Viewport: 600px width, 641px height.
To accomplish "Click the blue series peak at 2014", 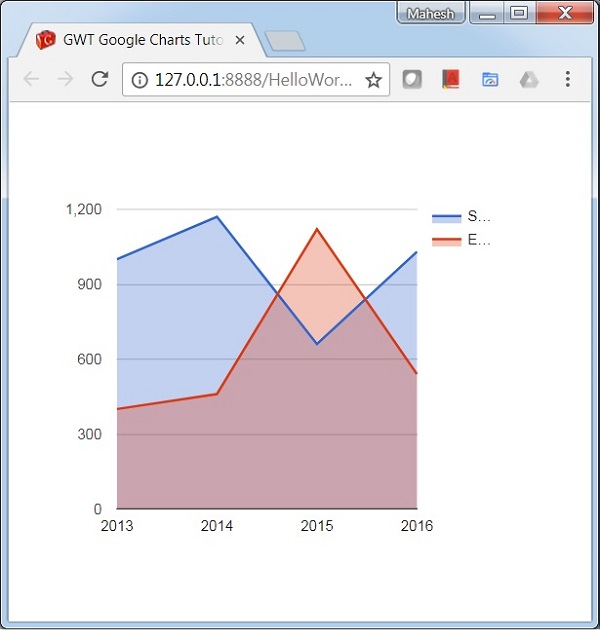I will [x=217, y=216].
